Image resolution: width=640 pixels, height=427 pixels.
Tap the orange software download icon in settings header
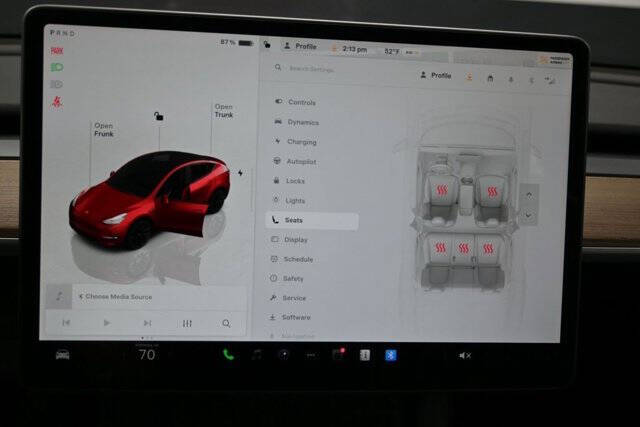pos(469,77)
